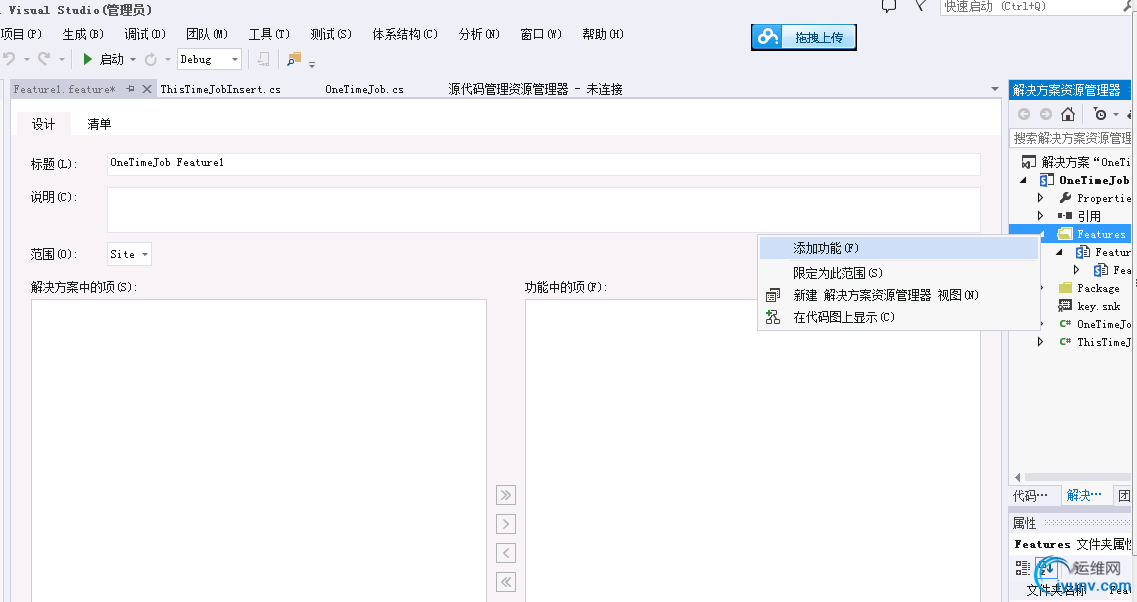The image size is (1137, 602).
Task: Click the 说明 description text box
Action: tap(544, 210)
